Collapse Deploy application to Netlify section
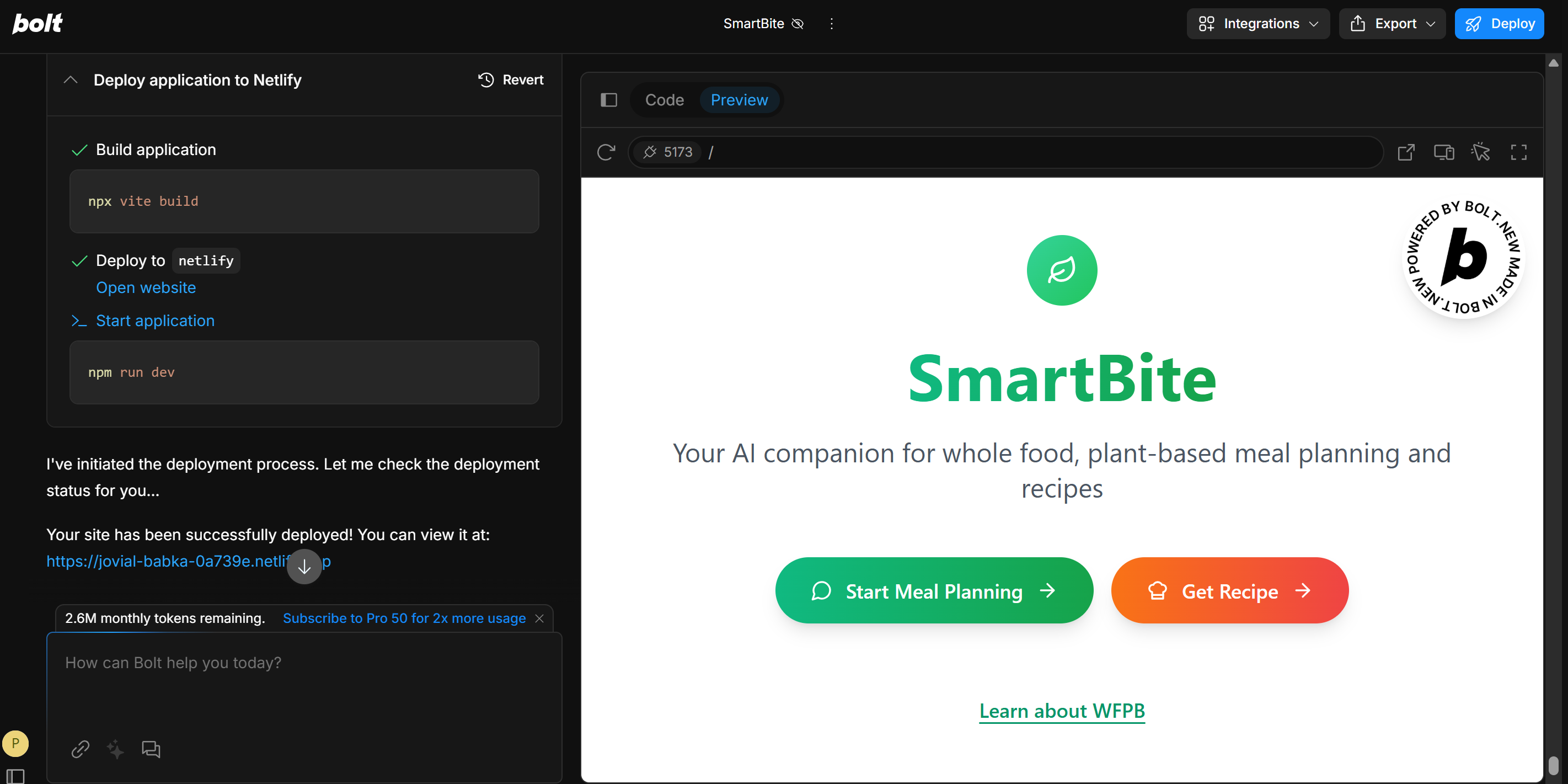 click(71, 80)
